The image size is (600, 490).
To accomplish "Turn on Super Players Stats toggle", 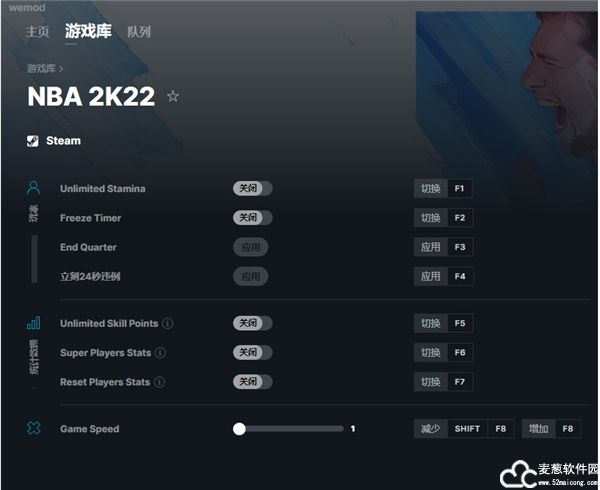I will coord(253,352).
